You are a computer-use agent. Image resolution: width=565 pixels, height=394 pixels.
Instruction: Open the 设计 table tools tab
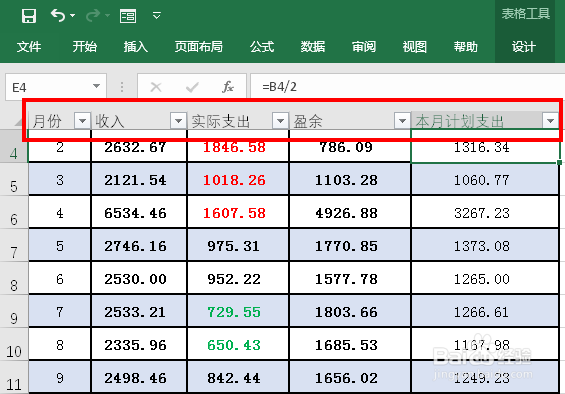524,47
